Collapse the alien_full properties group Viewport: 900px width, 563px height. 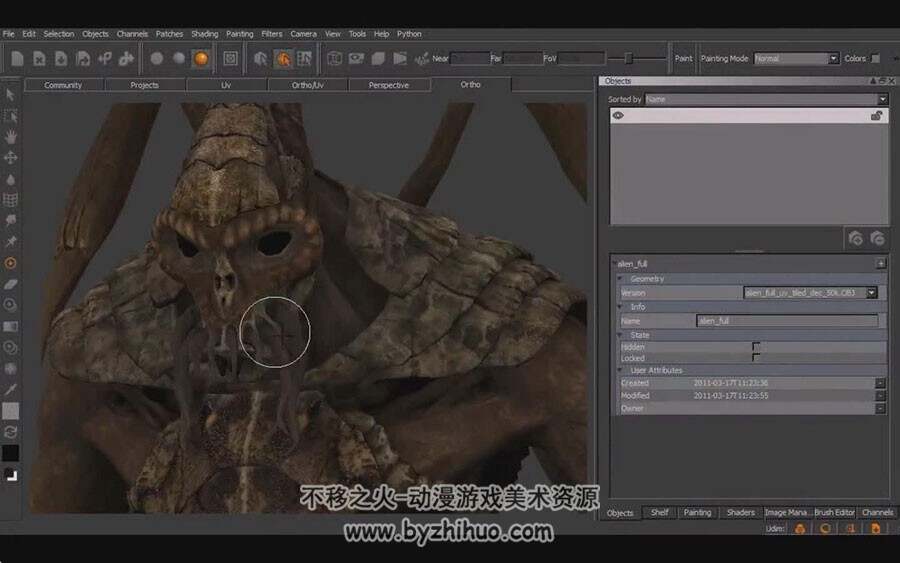point(615,264)
